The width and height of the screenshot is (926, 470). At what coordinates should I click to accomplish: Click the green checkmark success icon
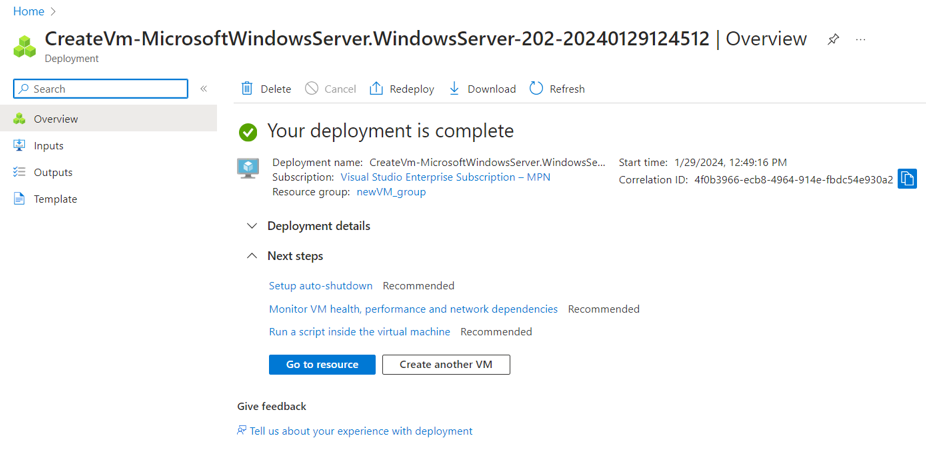[x=248, y=132]
